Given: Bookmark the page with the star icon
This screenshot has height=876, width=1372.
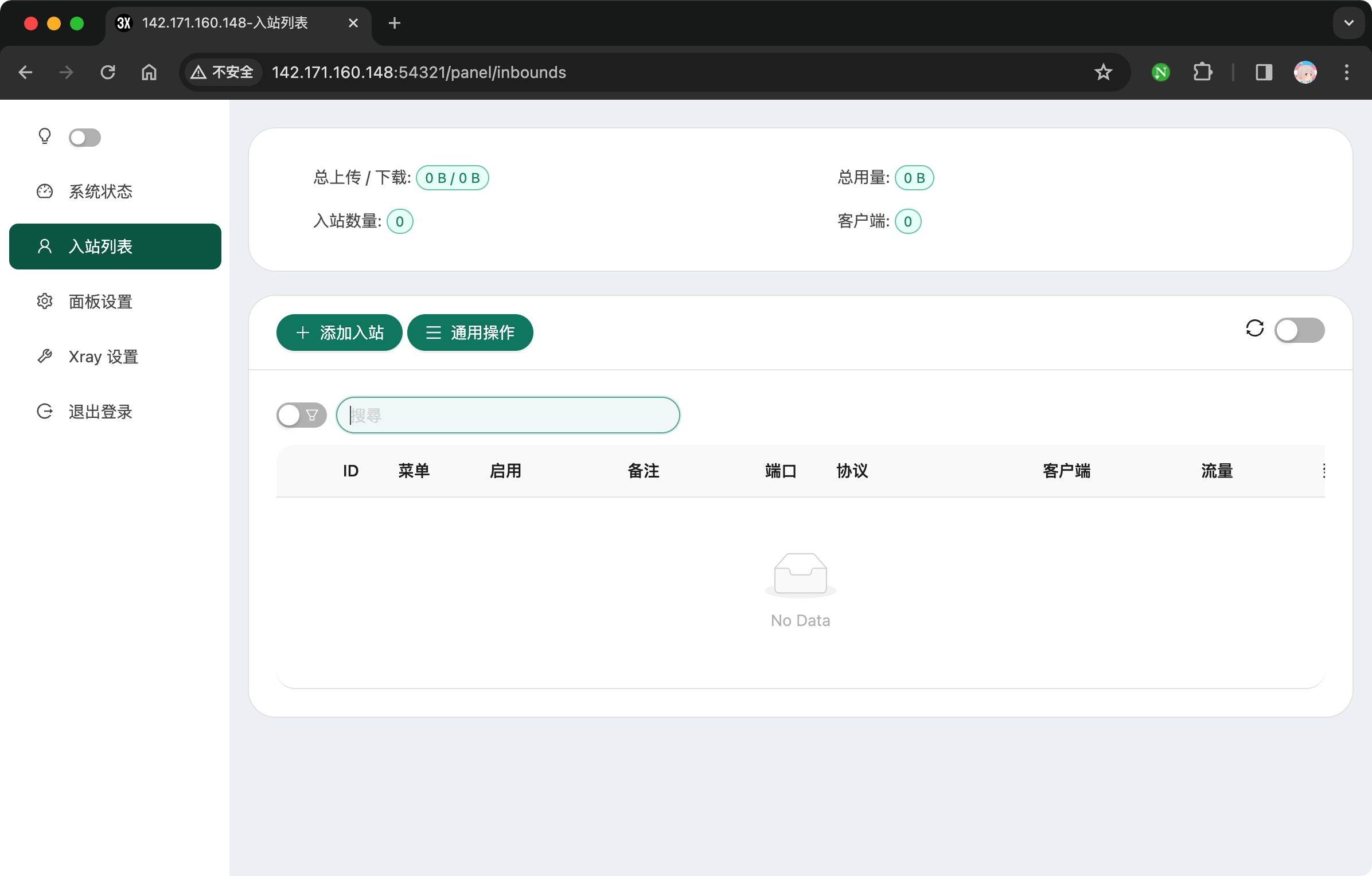Looking at the screenshot, I should 1103,72.
